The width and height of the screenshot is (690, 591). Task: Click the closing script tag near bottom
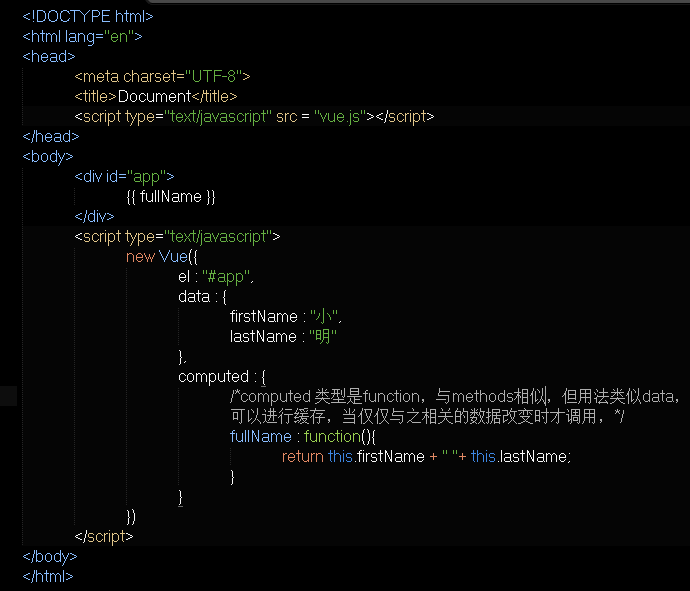[x=104, y=537]
